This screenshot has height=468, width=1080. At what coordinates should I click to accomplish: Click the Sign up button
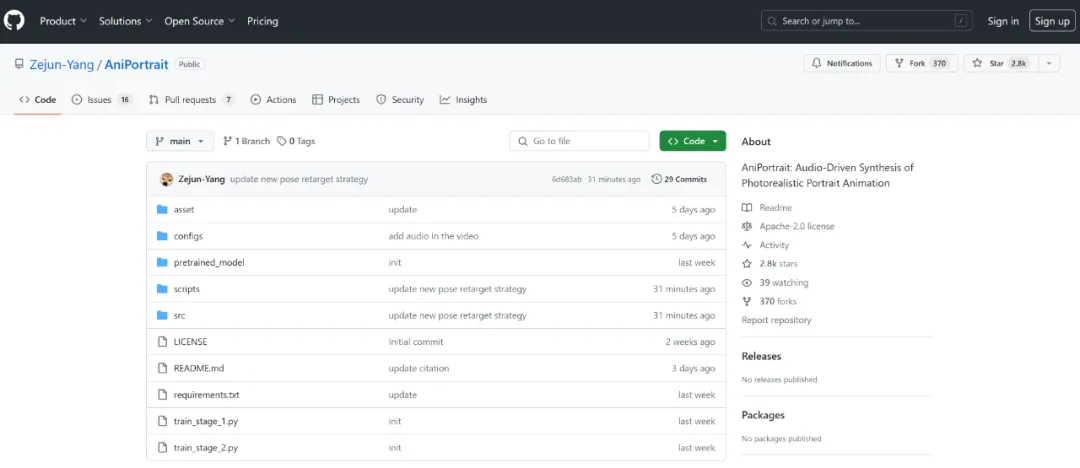(x=1052, y=21)
